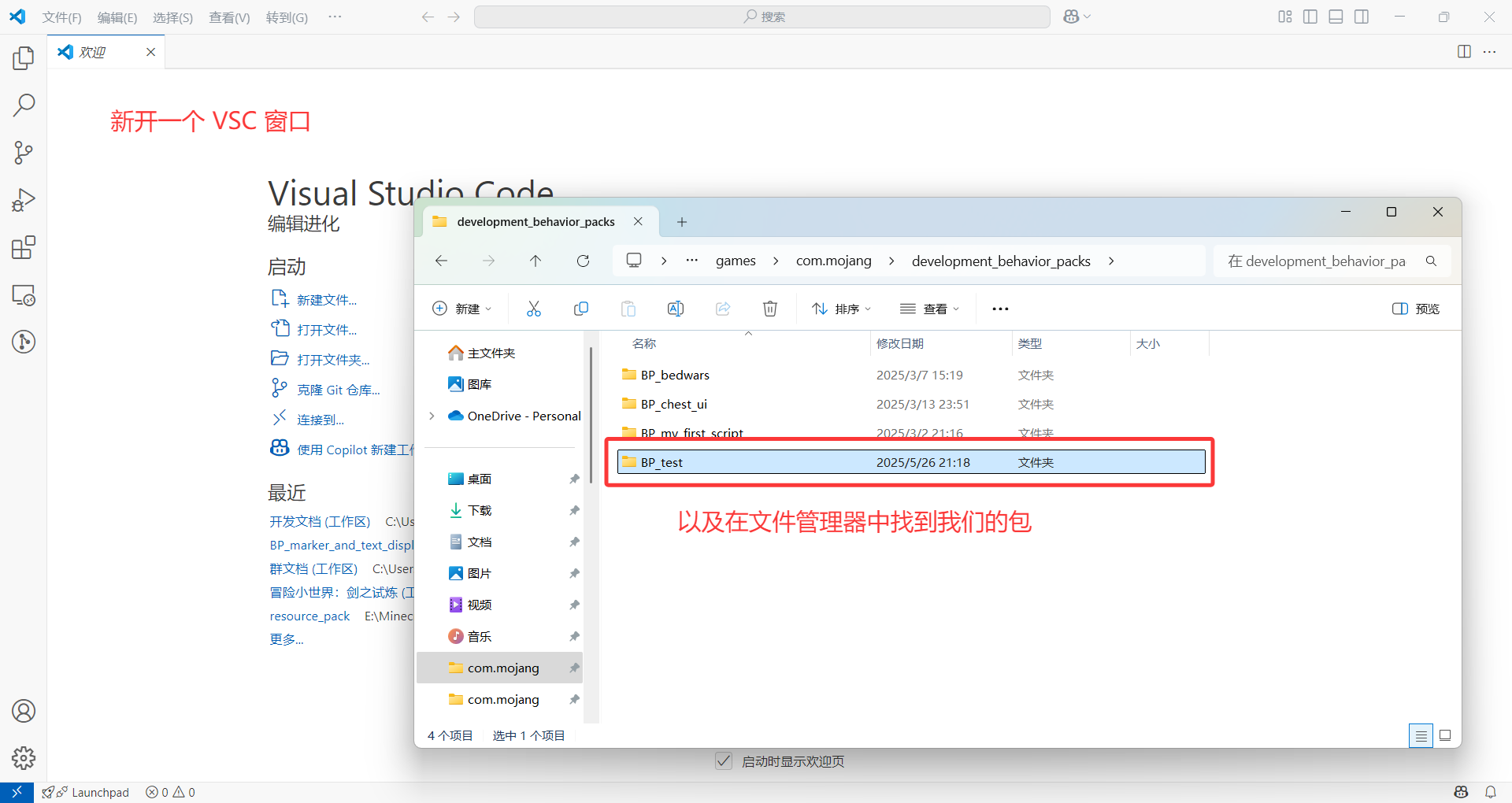Viewport: 1512px width, 803px height.
Task: Go up one folder level in File Explorer
Action: click(x=535, y=261)
